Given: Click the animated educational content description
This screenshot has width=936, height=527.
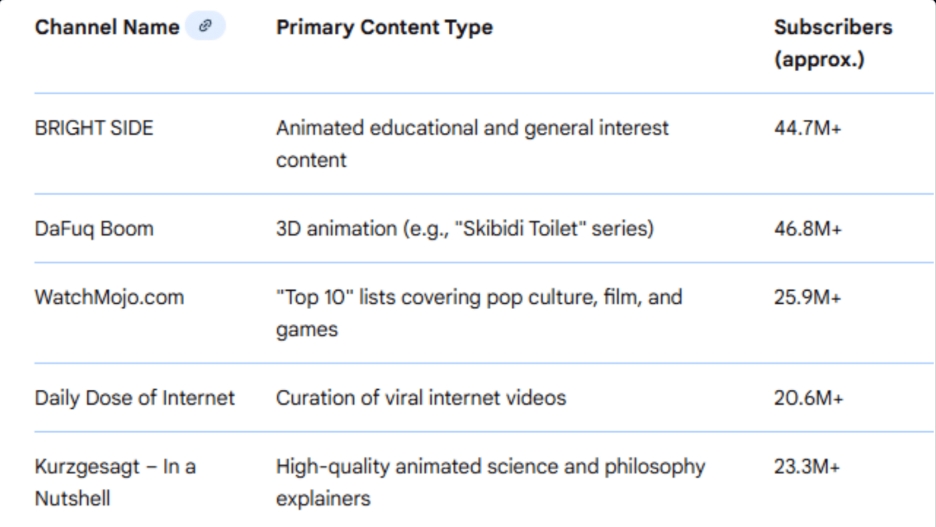Looking at the screenshot, I should 472,144.
